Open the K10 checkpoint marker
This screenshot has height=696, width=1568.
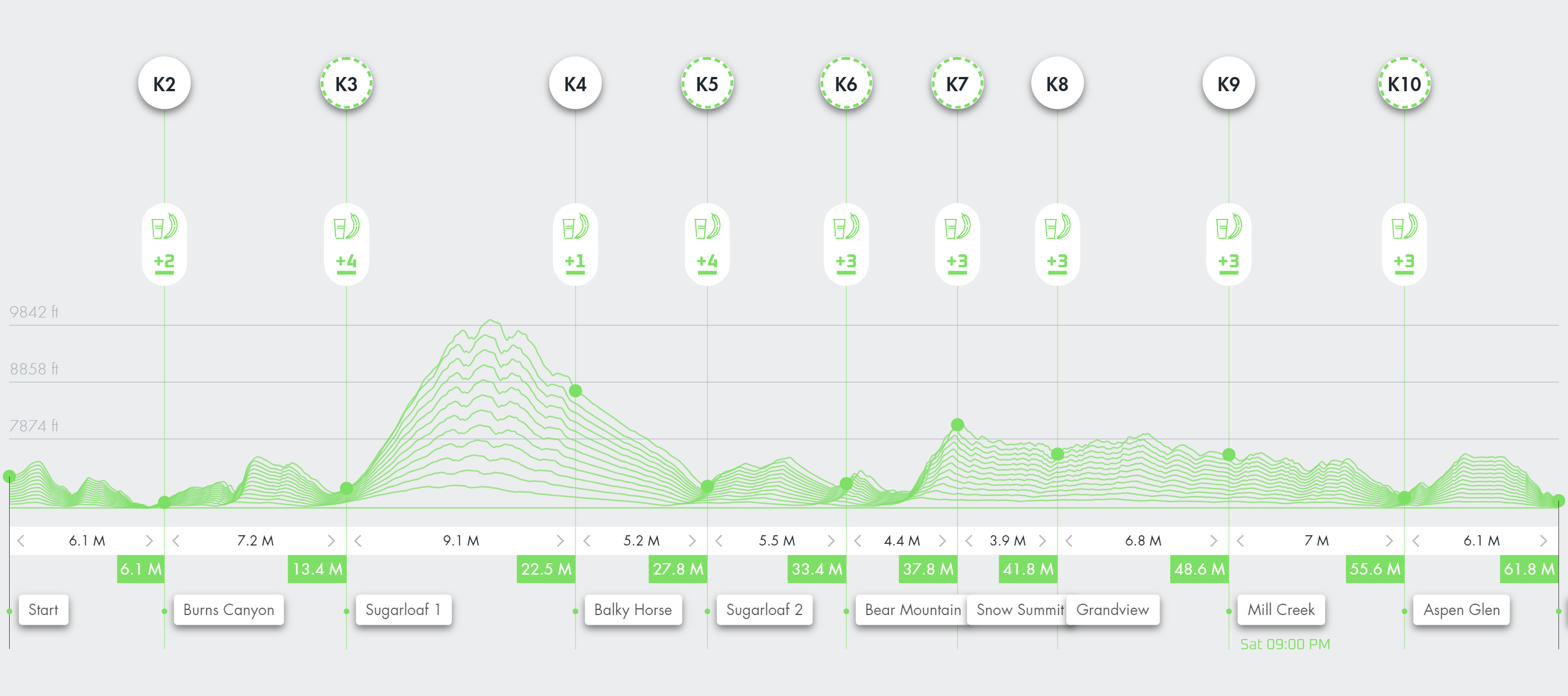pos(1404,83)
